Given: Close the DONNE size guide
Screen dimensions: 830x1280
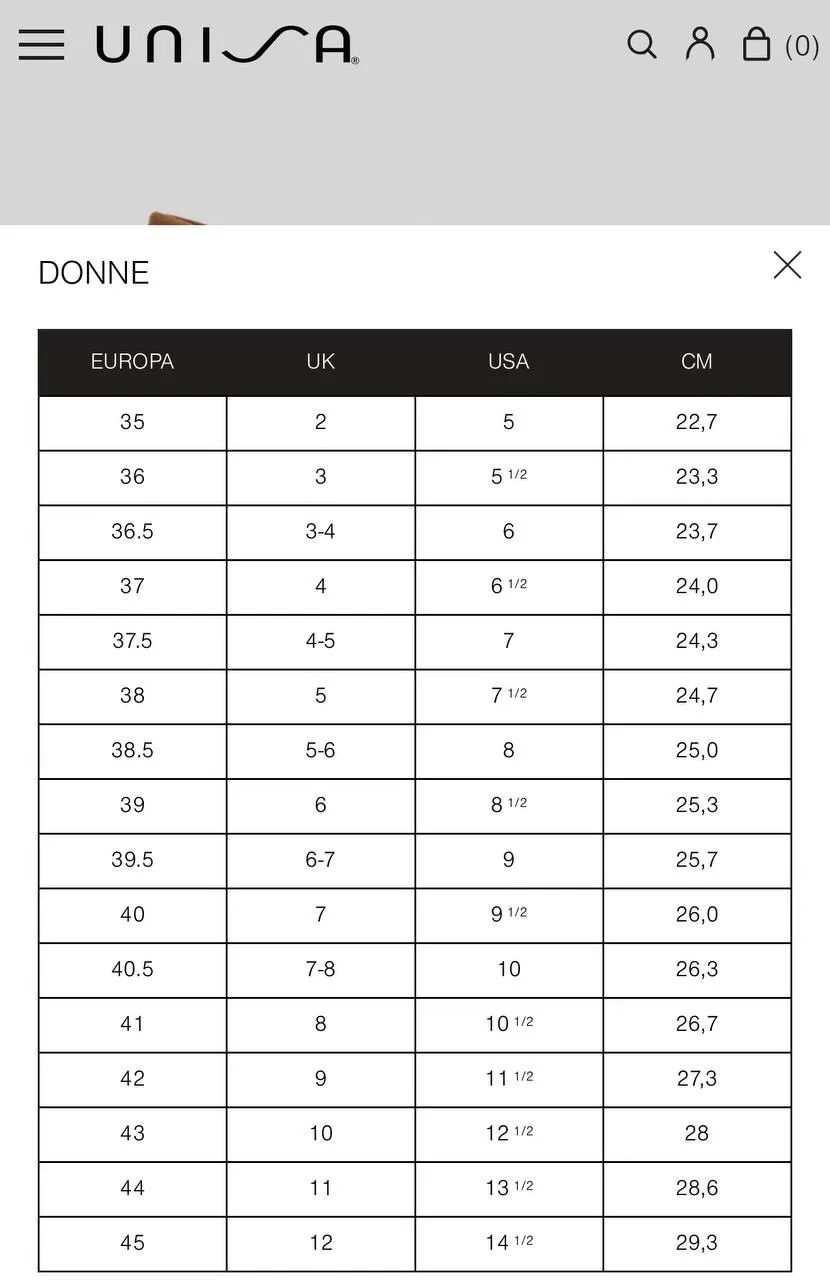Looking at the screenshot, I should [x=788, y=265].
